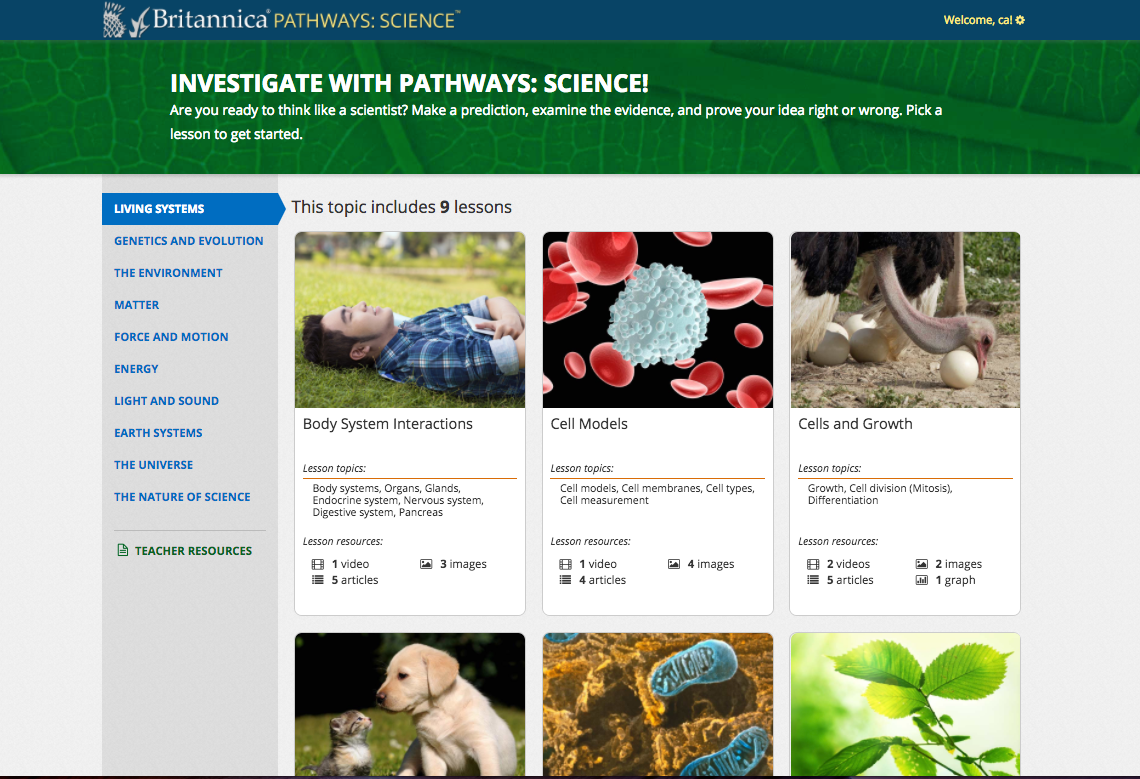Open the Teacher Resources link
The width and height of the screenshot is (1140, 779).
pyautogui.click(x=193, y=551)
